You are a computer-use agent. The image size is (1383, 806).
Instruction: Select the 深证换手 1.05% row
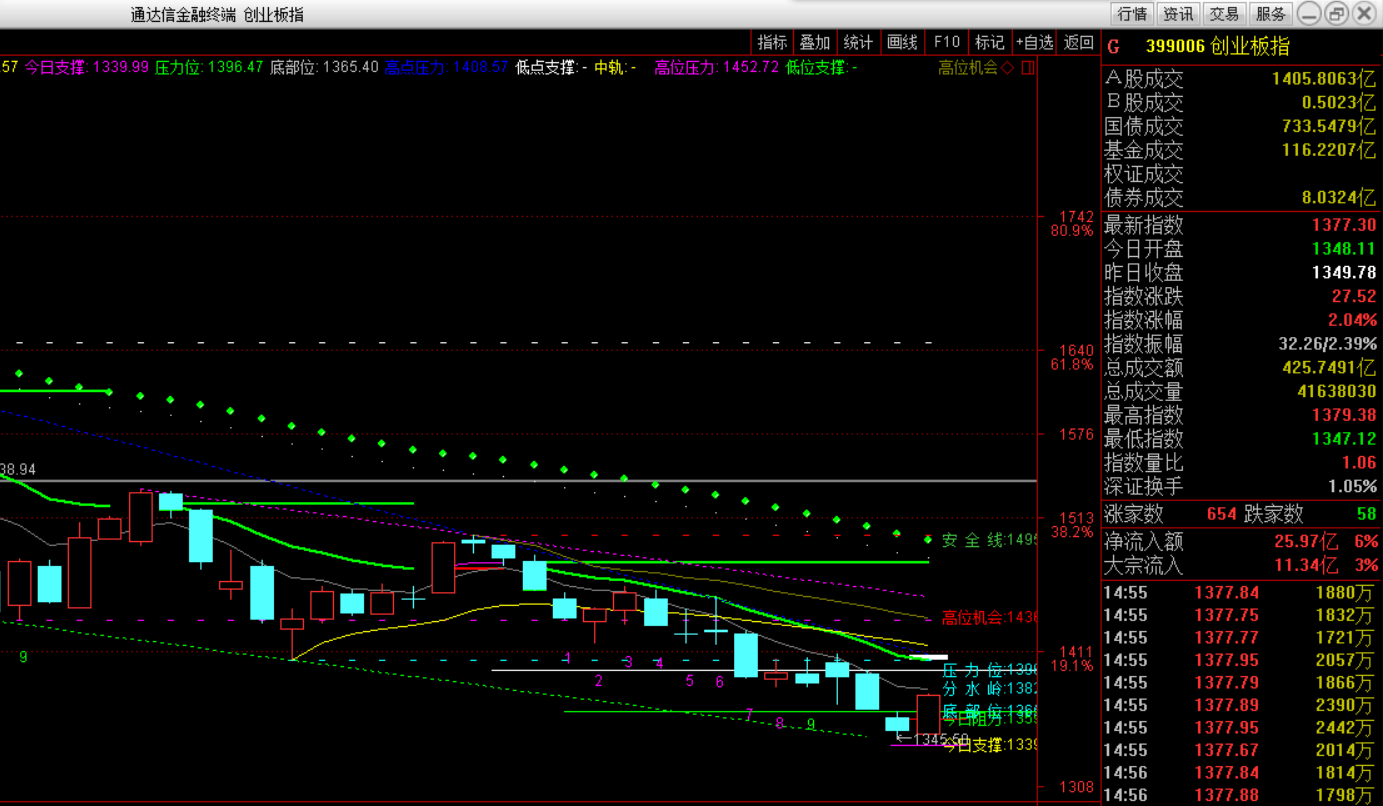1240,486
